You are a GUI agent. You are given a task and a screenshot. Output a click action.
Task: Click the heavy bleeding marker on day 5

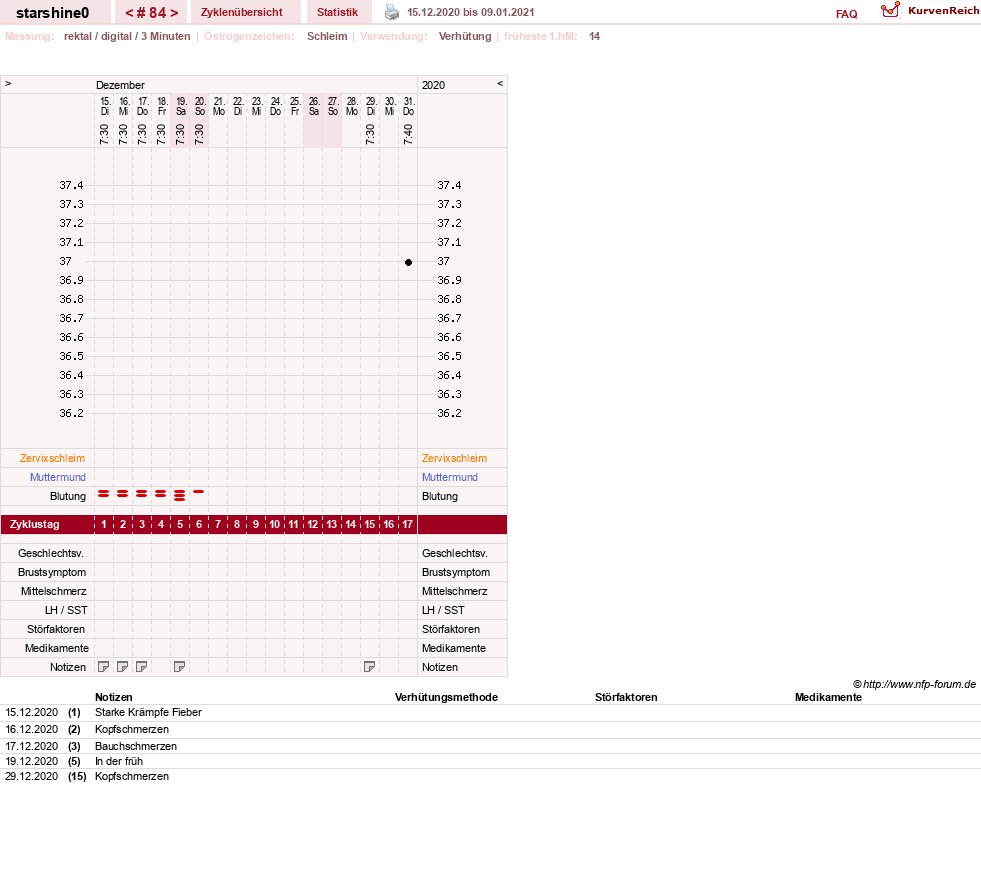point(180,496)
